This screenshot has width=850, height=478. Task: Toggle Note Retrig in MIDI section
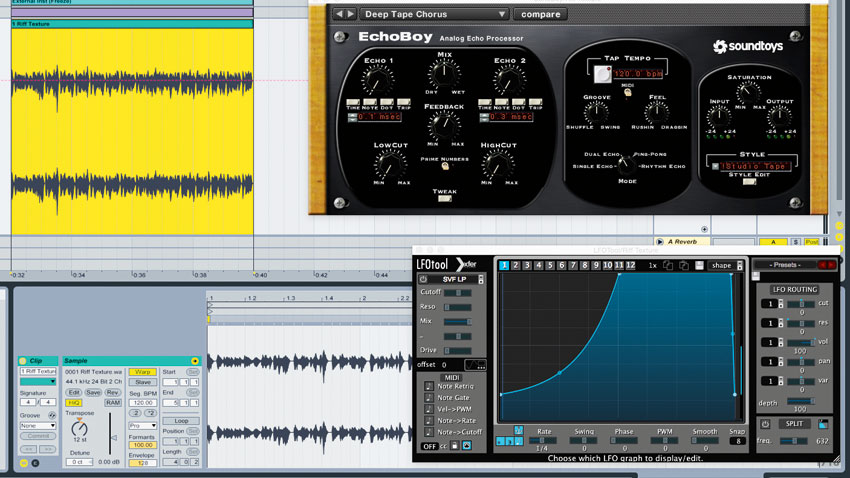click(x=429, y=386)
